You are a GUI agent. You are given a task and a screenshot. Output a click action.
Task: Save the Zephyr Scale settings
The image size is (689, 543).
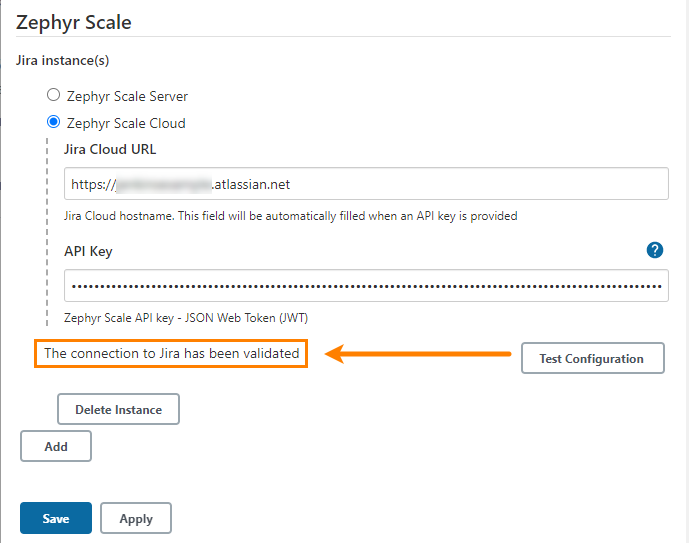(56, 518)
